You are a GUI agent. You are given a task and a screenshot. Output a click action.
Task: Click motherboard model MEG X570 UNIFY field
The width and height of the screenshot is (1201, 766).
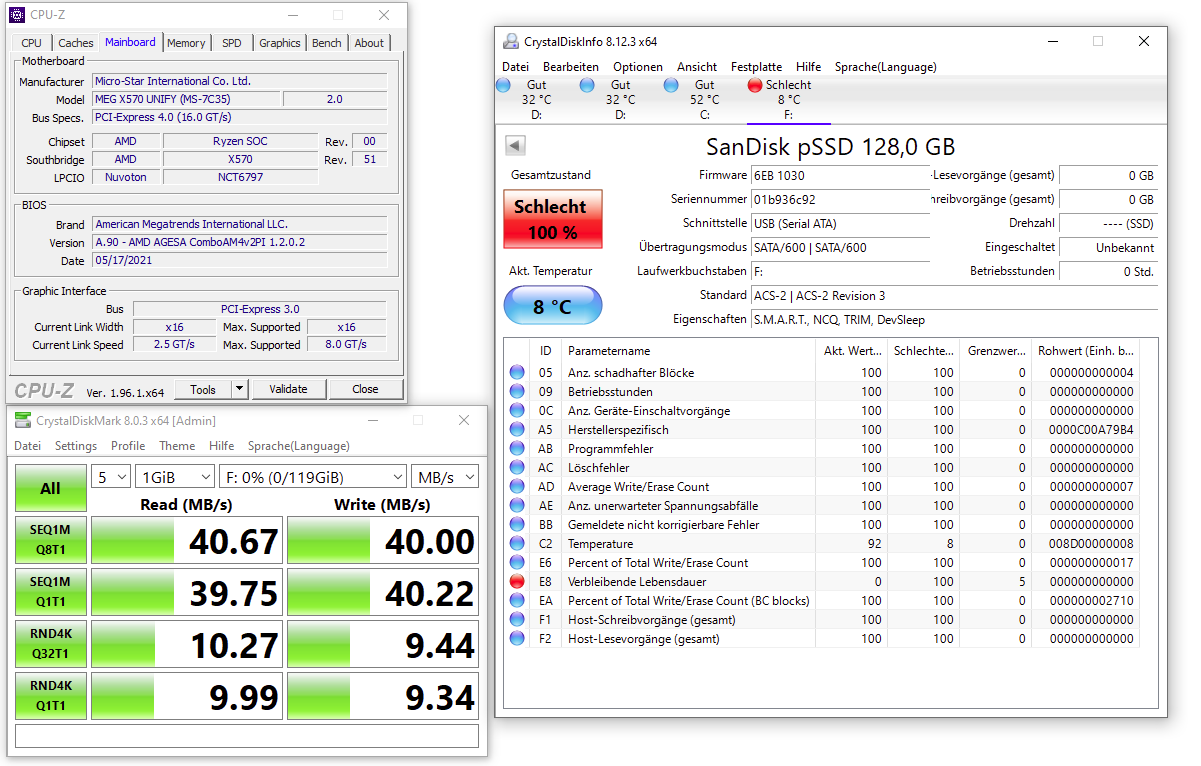(x=185, y=99)
